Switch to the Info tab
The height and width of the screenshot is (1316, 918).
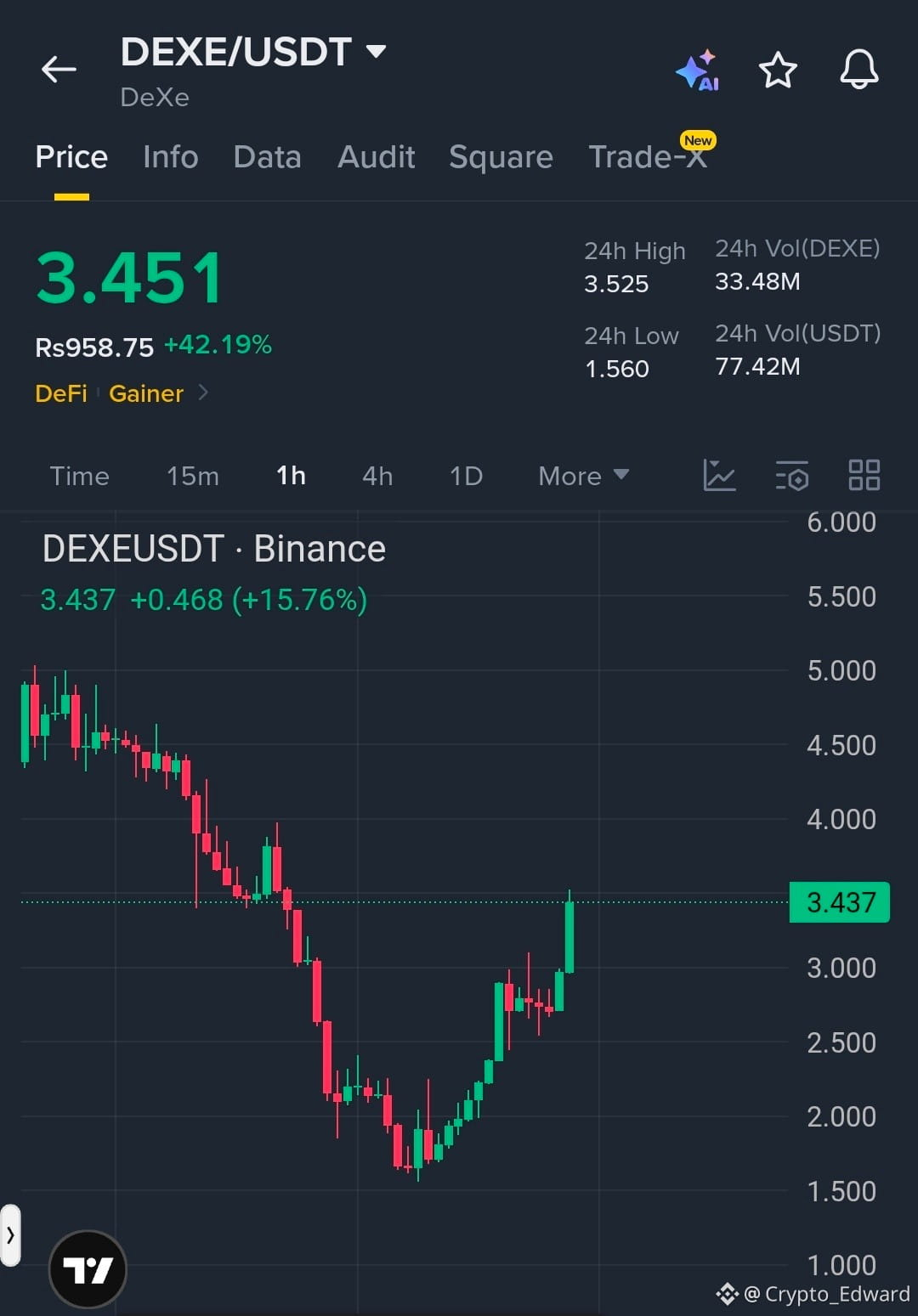pos(170,157)
